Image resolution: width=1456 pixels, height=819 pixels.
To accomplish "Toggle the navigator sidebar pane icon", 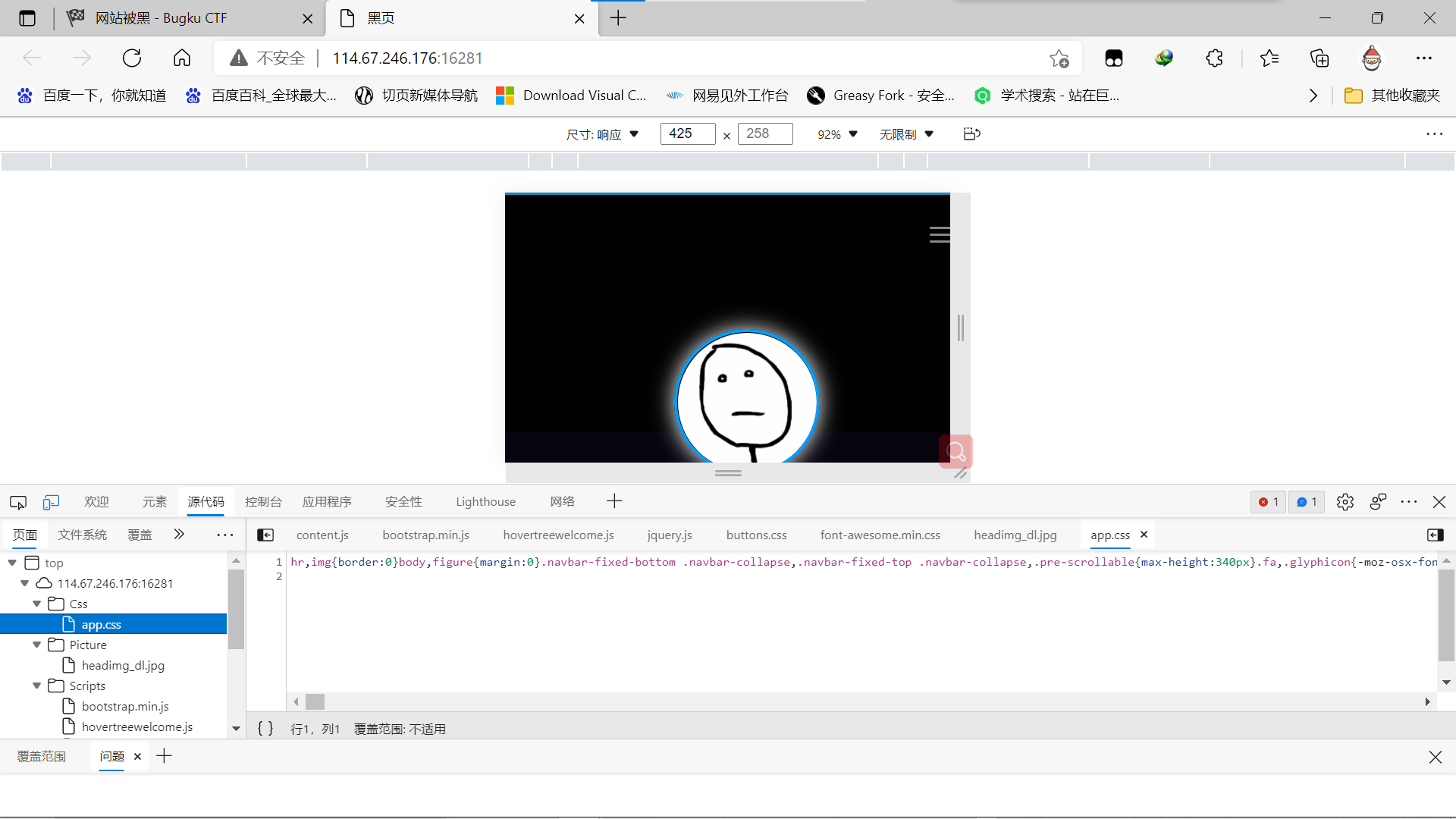I will [x=265, y=535].
